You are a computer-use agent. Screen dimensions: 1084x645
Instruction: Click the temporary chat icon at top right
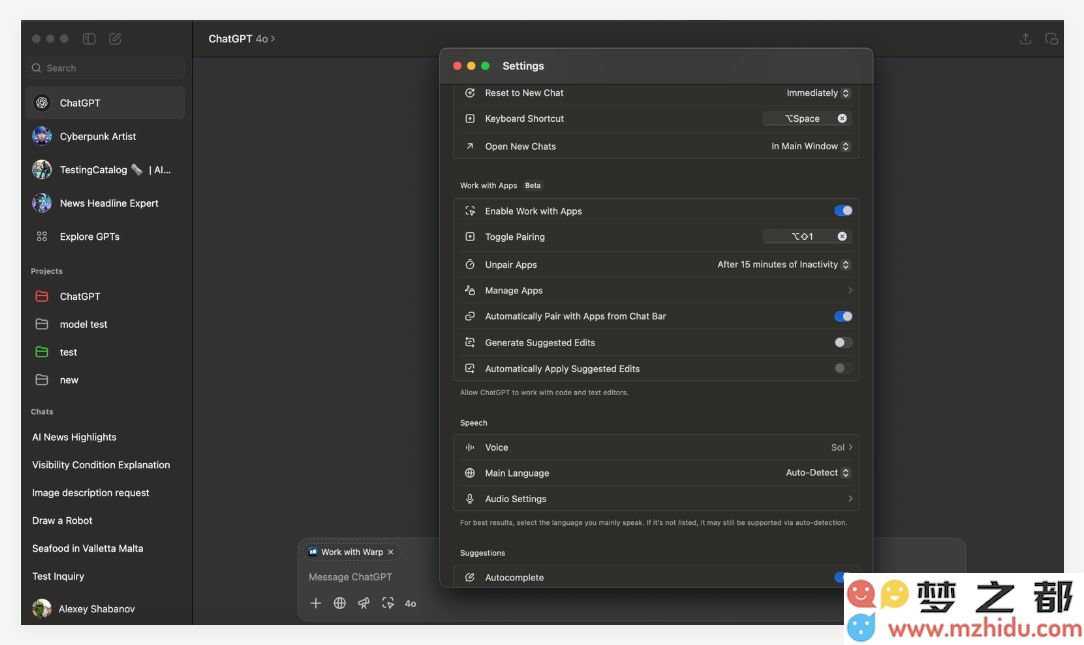1052,39
